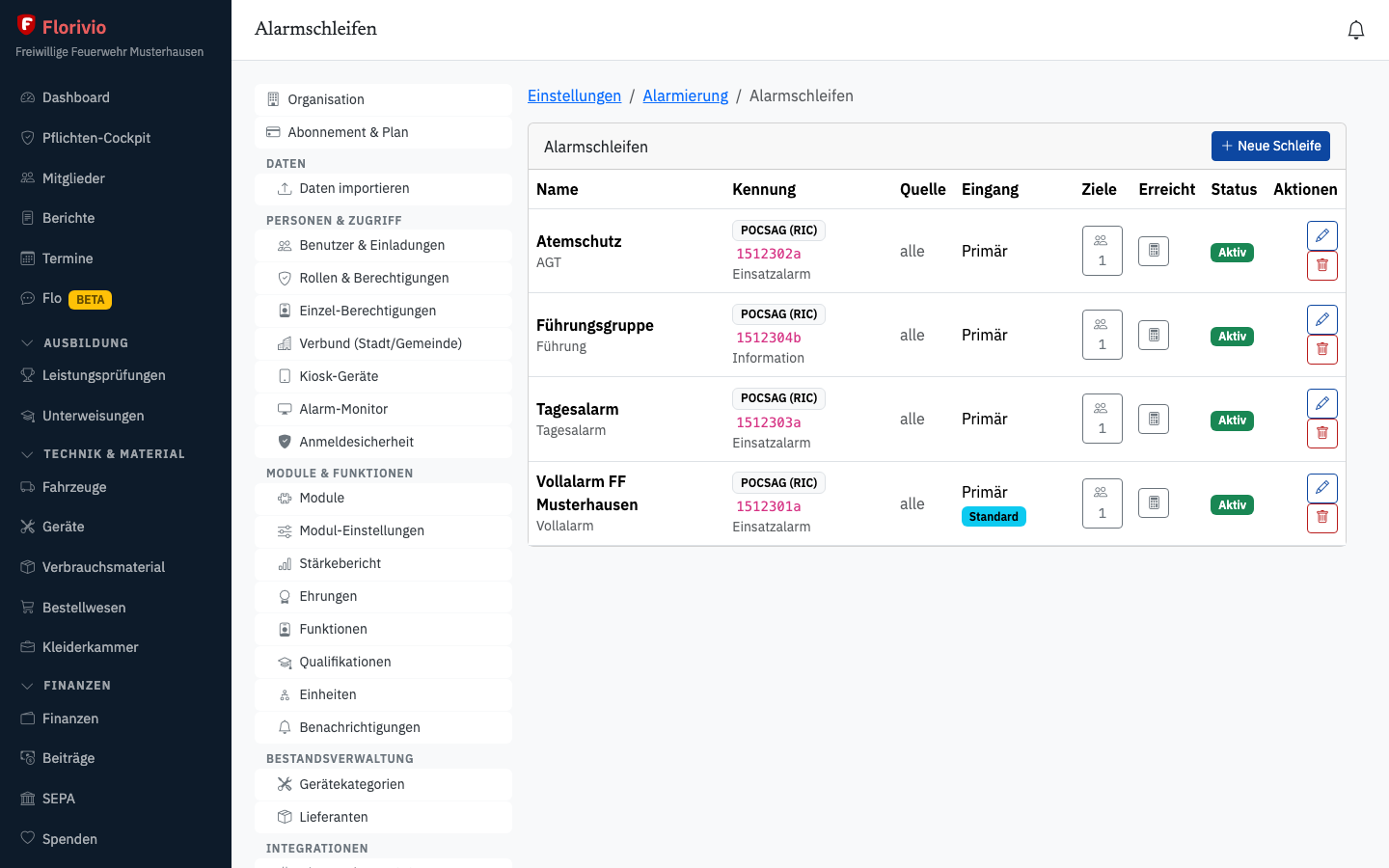Open Erreicht calculator icon for Tagesalarm
The height and width of the screenshot is (868, 1389).
coord(1154,419)
